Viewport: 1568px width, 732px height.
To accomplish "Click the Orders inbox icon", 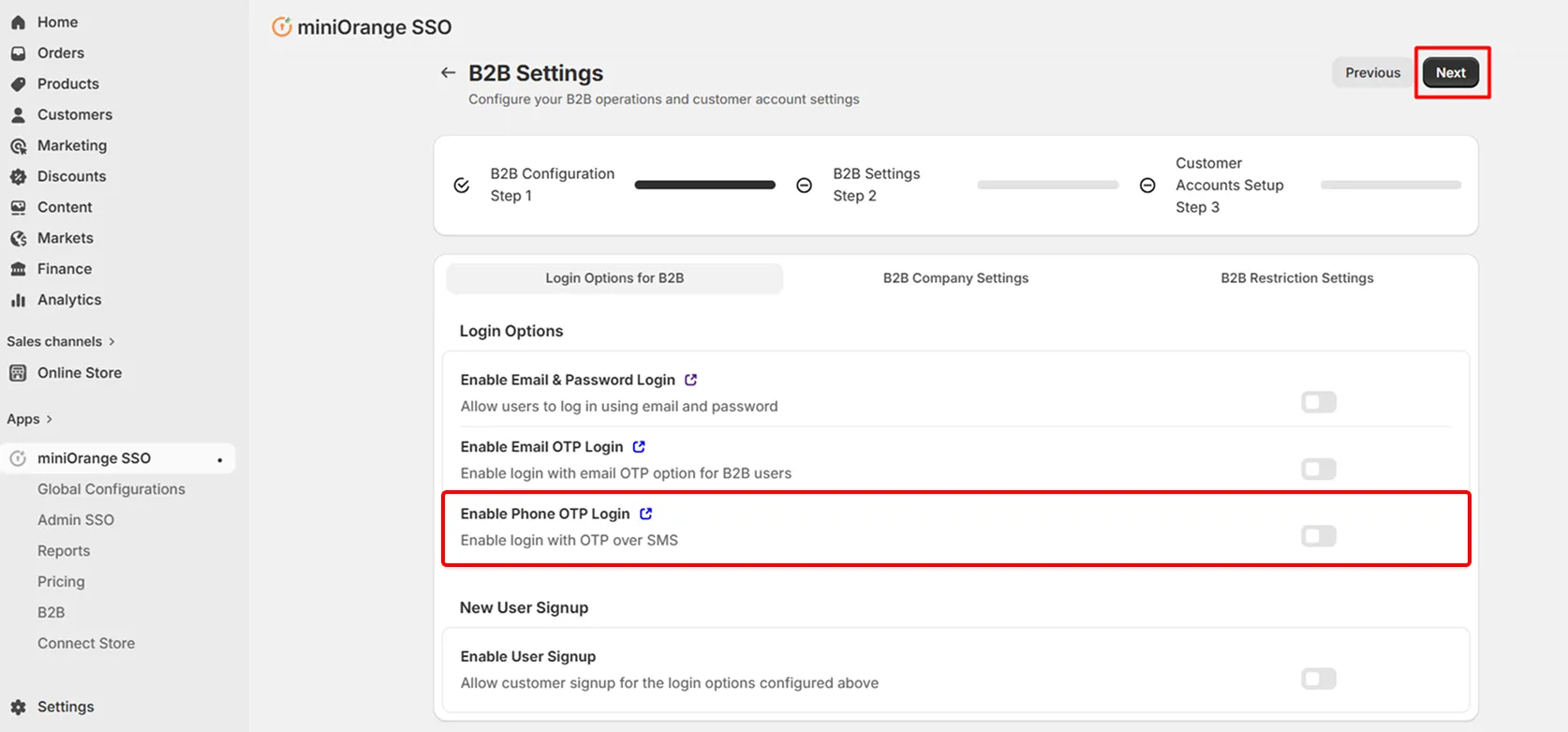I will click(x=18, y=53).
